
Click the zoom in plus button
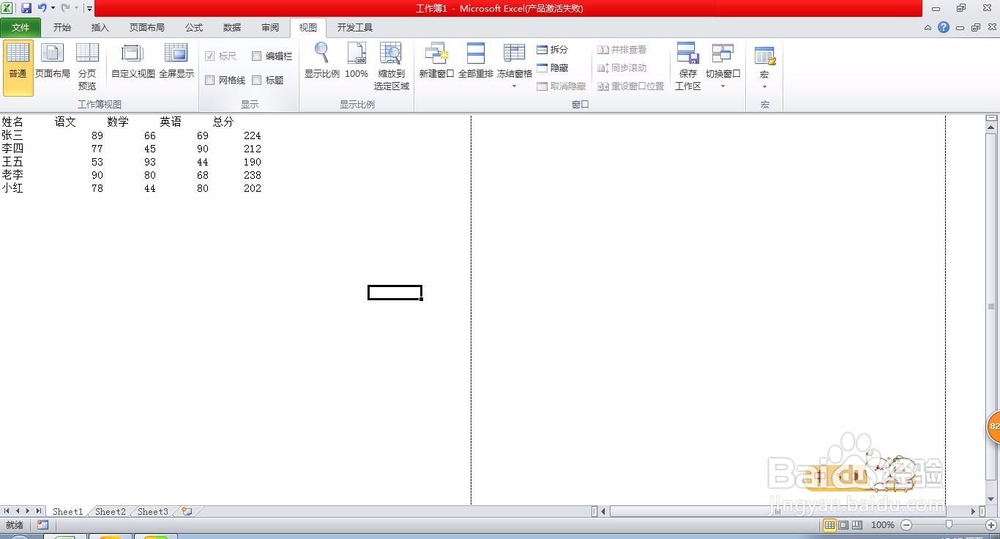coord(992,525)
